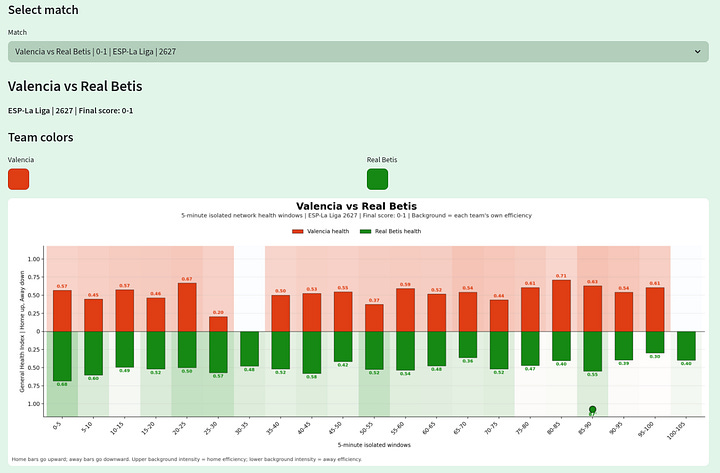
Task: Click the Valencia 0.67 bar in window 20-25
Action: [x=187, y=307]
